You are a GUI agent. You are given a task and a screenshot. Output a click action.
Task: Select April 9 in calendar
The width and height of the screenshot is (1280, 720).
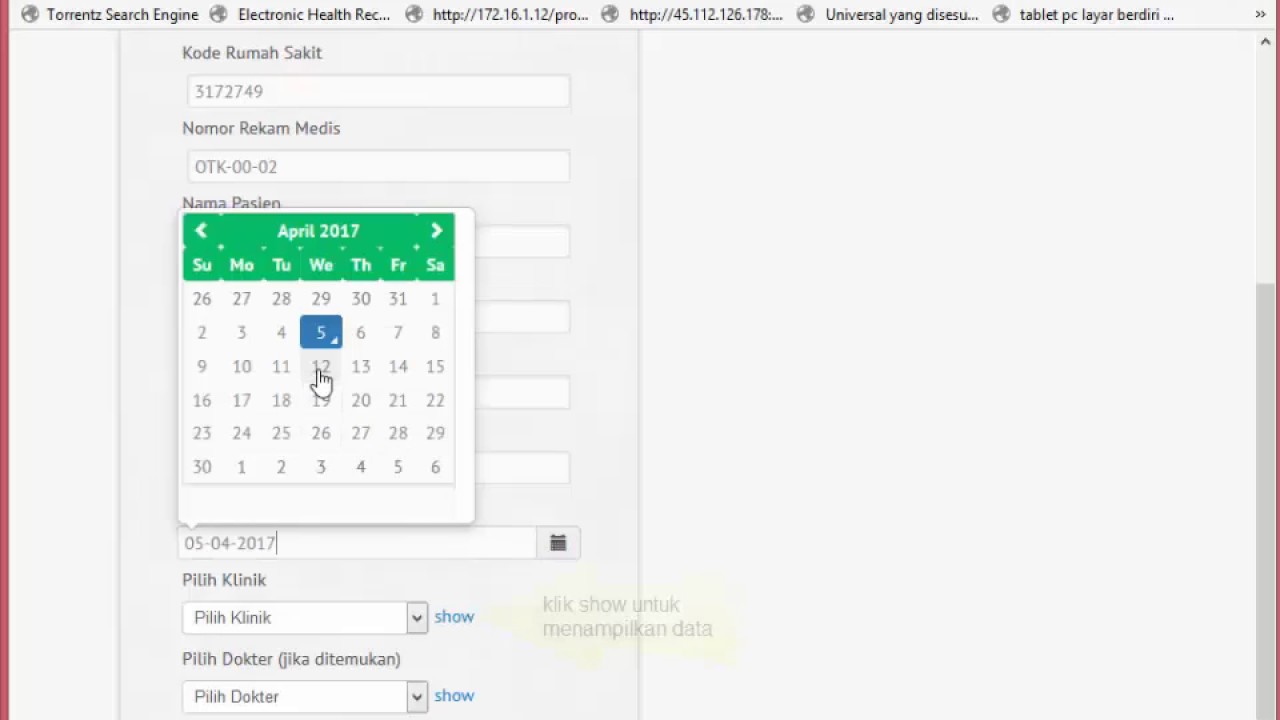[x=202, y=366]
